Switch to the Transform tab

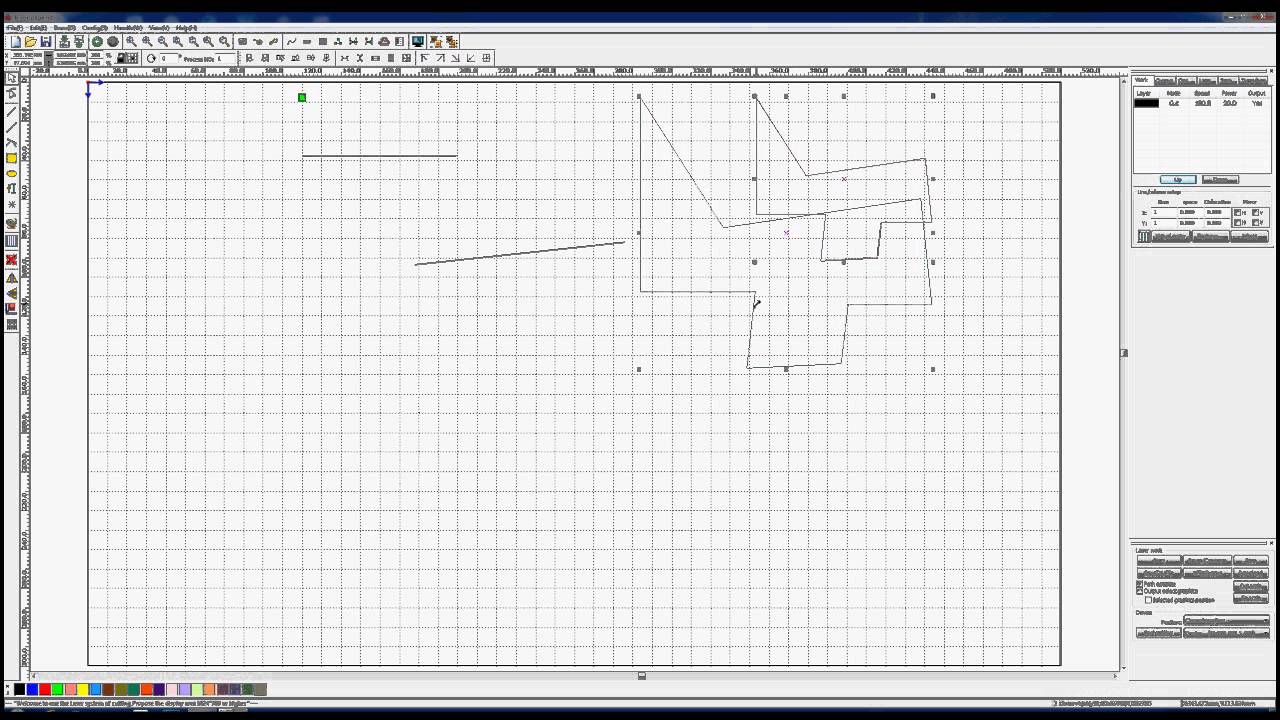(x=1254, y=80)
